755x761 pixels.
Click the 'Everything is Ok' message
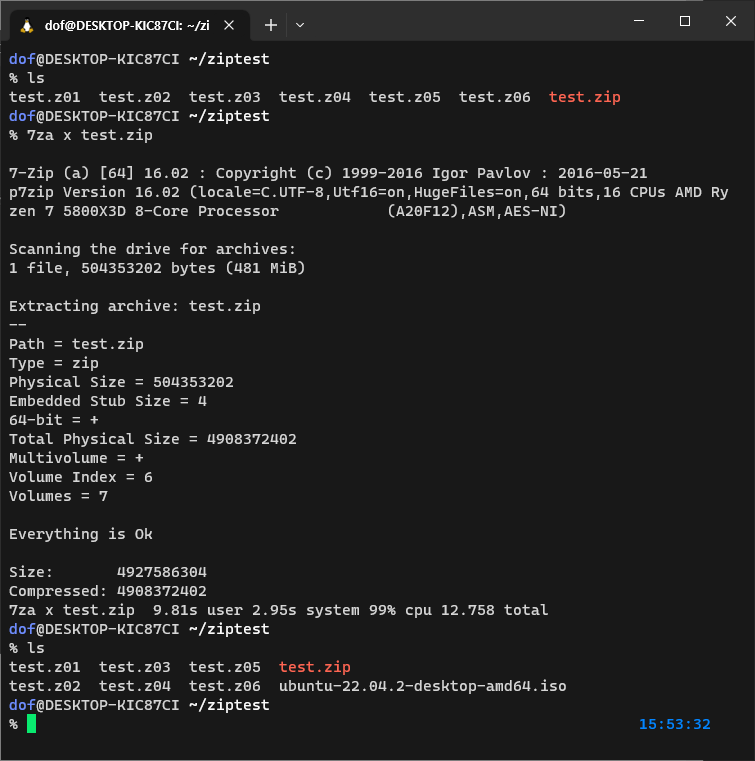[x=81, y=534]
